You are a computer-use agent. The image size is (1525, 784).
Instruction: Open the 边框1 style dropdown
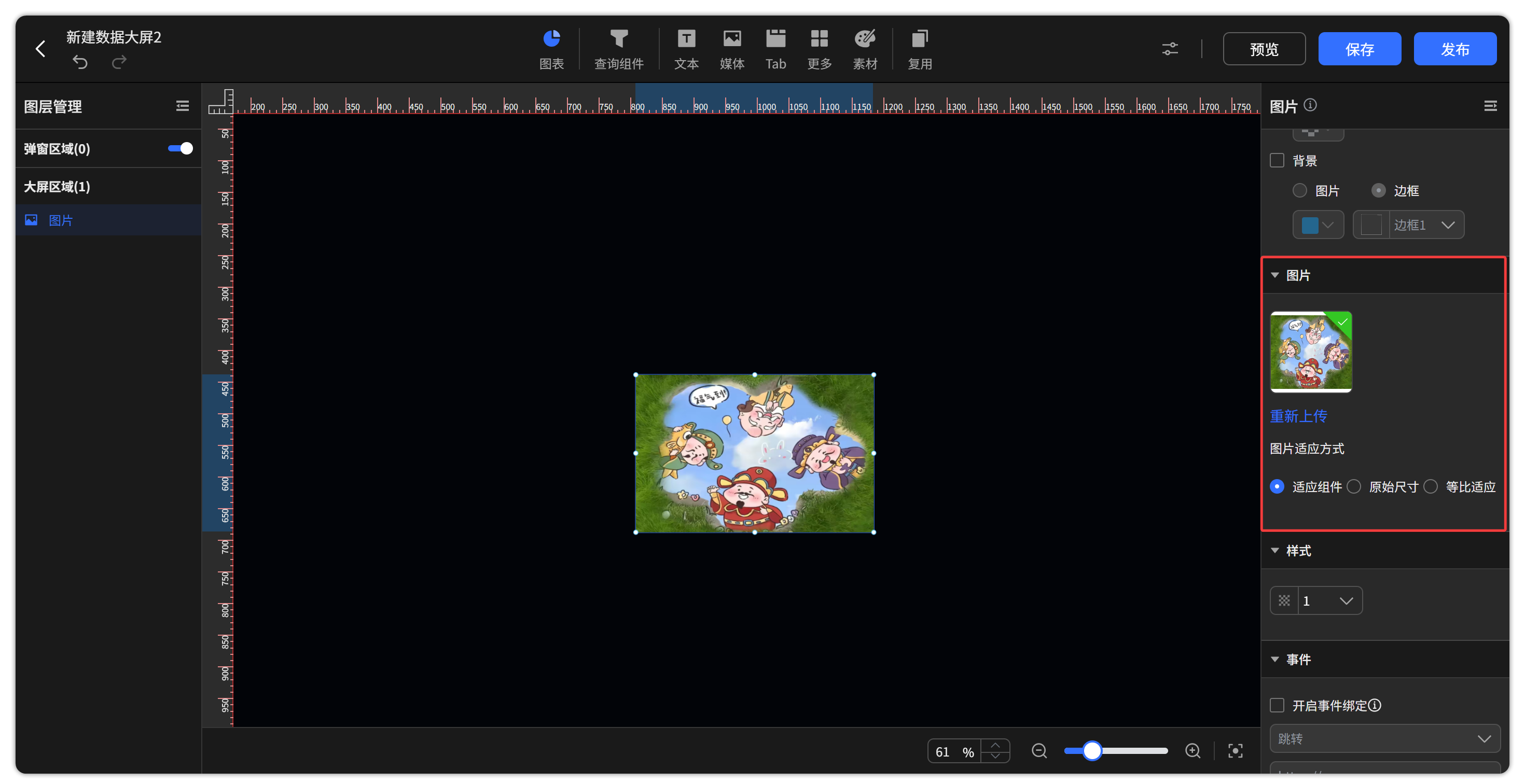[1408, 225]
